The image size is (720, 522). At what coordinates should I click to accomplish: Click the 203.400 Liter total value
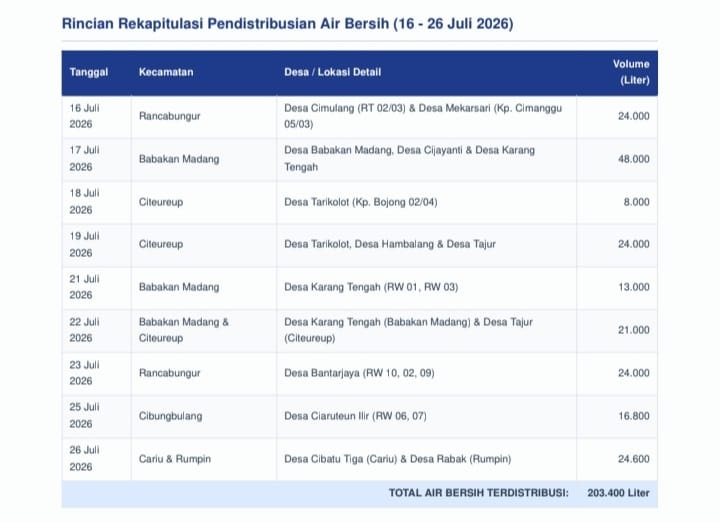coord(618,493)
